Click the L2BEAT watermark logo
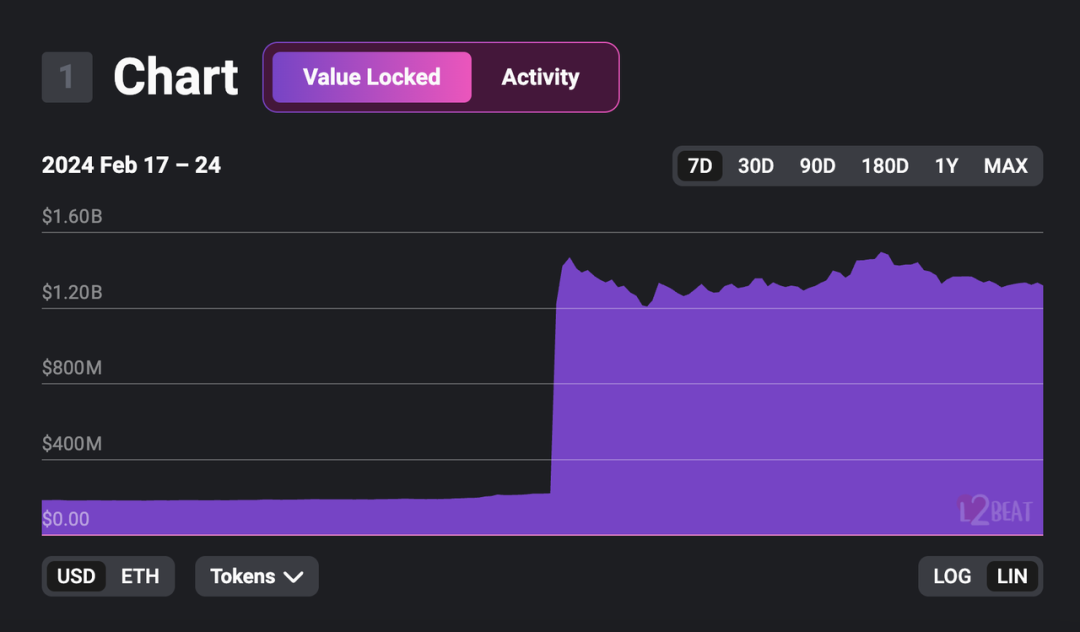The image size is (1080, 632). (x=995, y=510)
